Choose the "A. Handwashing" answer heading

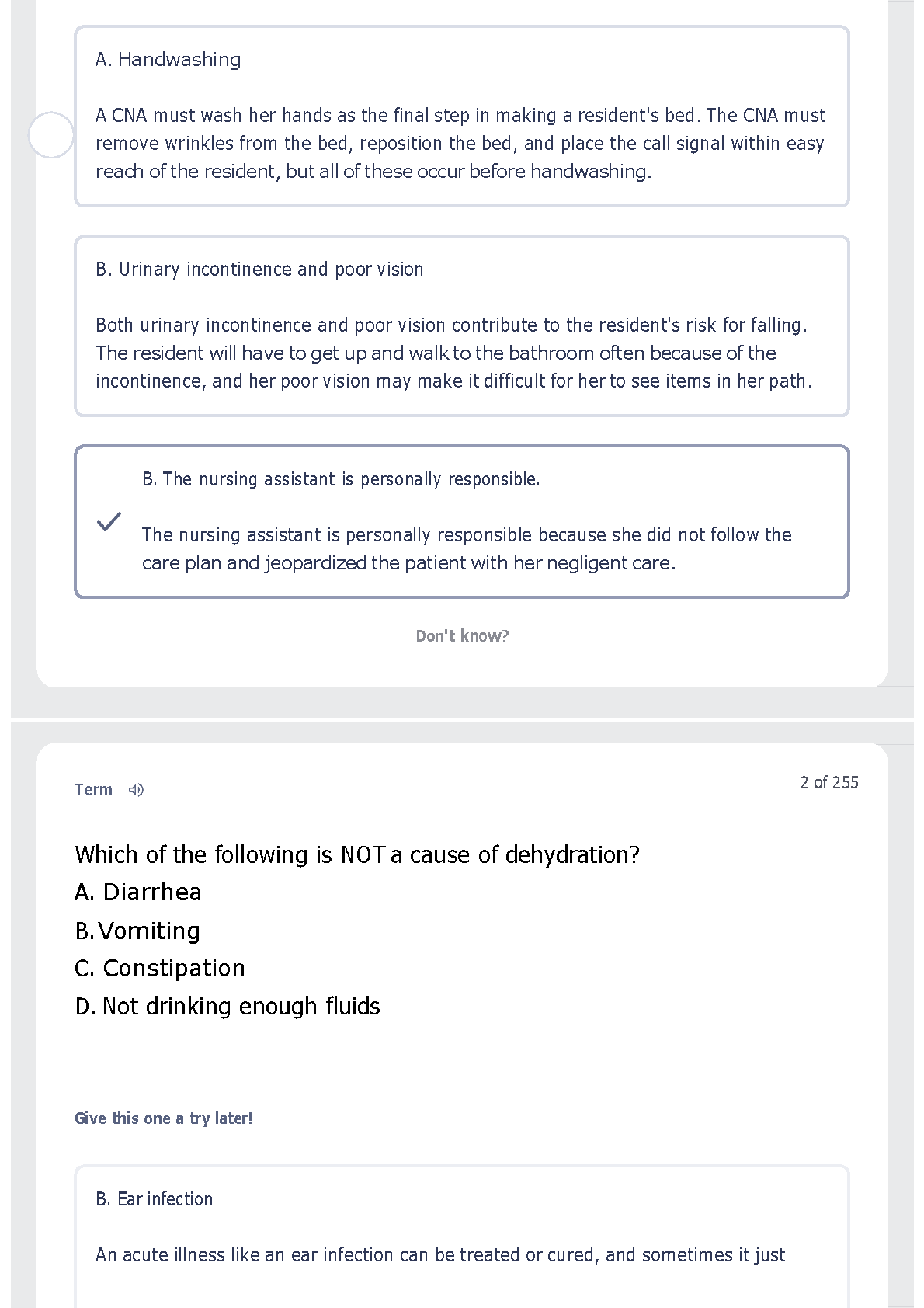[168, 60]
